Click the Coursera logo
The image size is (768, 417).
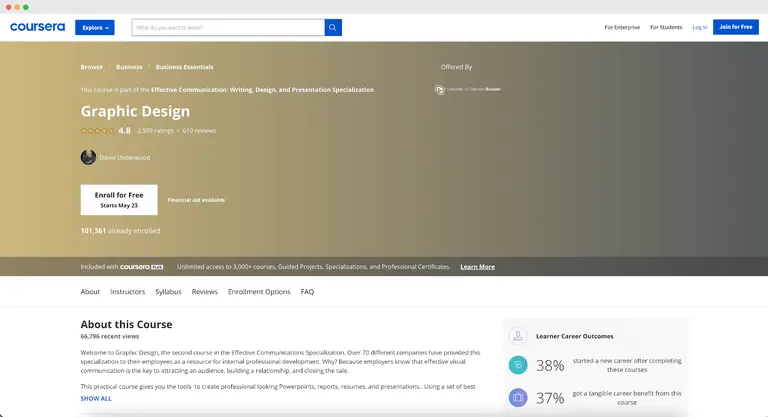tap(37, 27)
